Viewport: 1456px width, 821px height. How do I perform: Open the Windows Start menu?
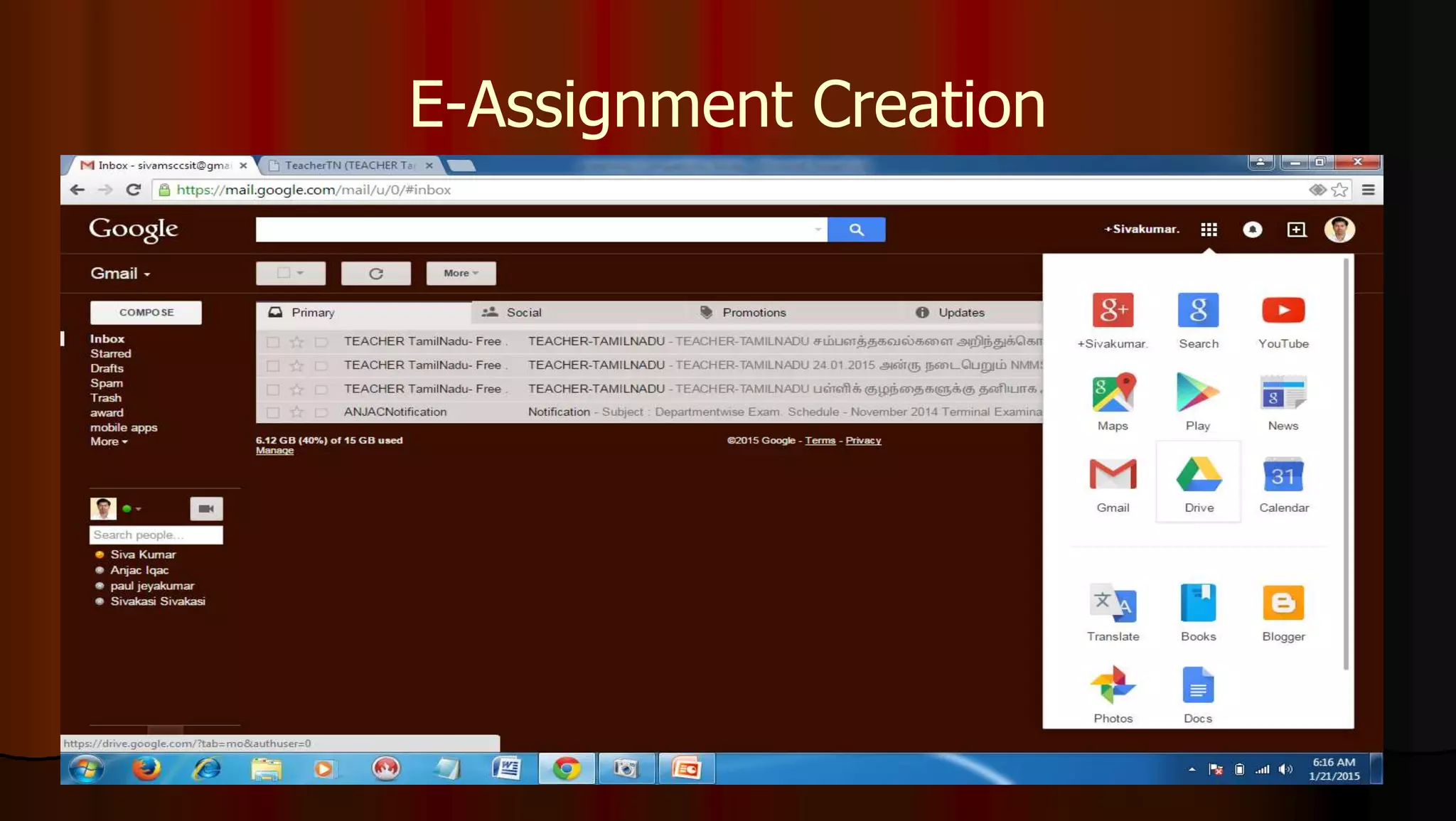tap(86, 768)
